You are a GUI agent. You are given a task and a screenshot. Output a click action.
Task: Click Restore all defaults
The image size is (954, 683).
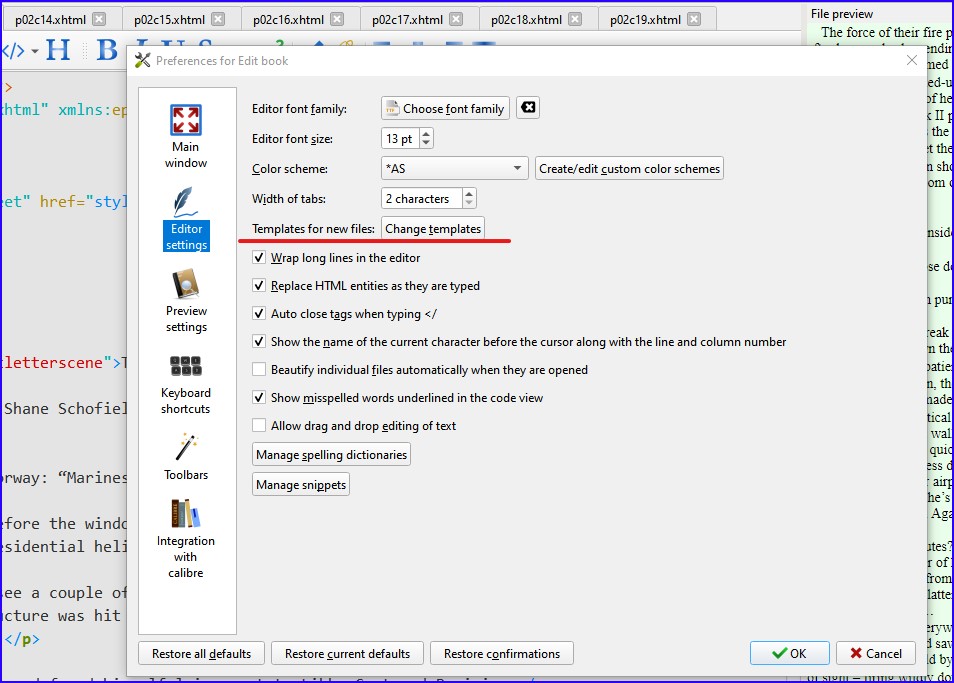click(x=201, y=653)
